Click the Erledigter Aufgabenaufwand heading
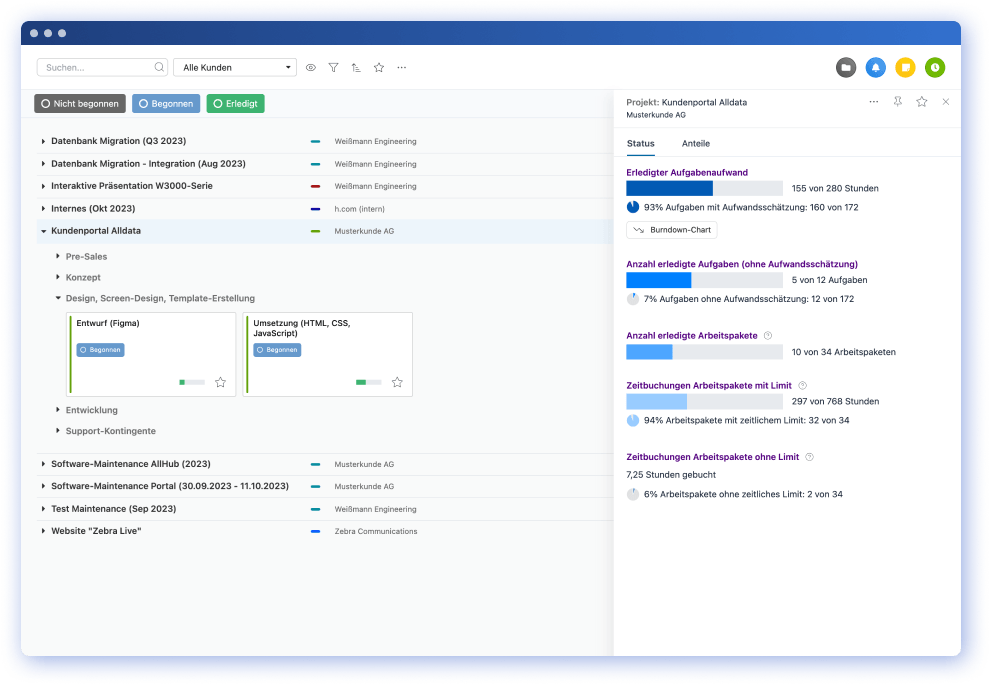 click(x=687, y=172)
